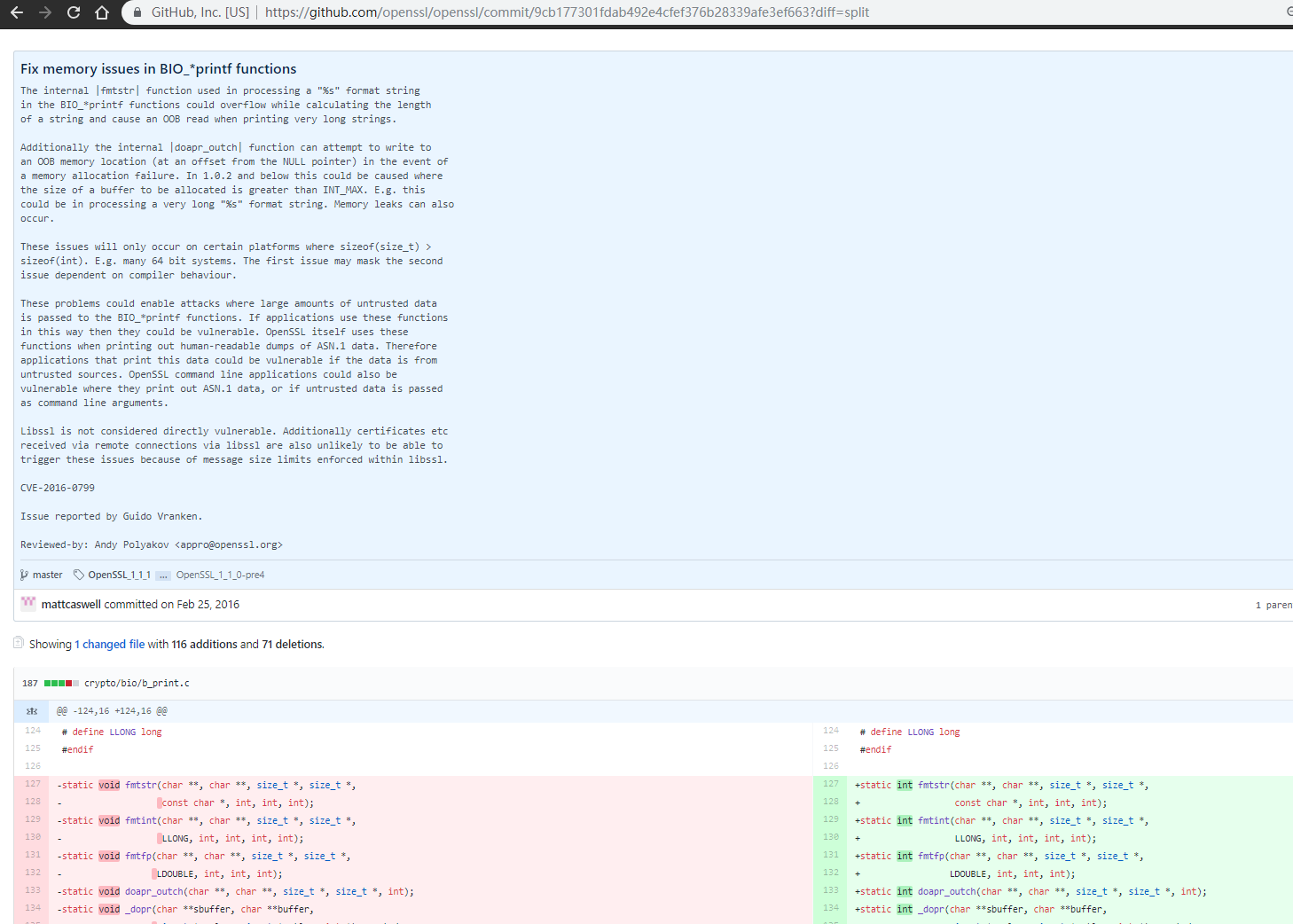
Task: Click the 'Reviewed-by: Andy Polyakov' line
Action: (x=152, y=544)
